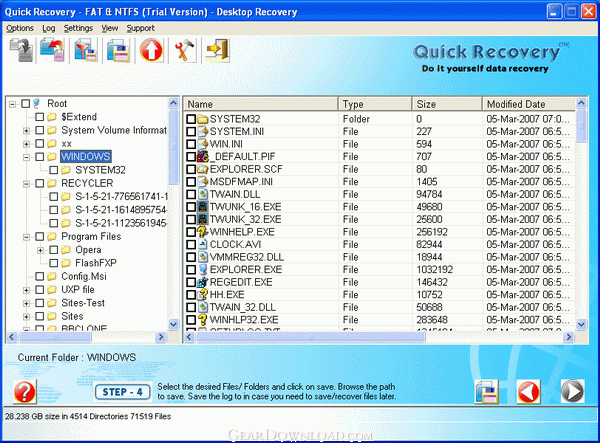This screenshot has width=600, height=443.
Task: Sort by the Type column header
Action: 375,104
